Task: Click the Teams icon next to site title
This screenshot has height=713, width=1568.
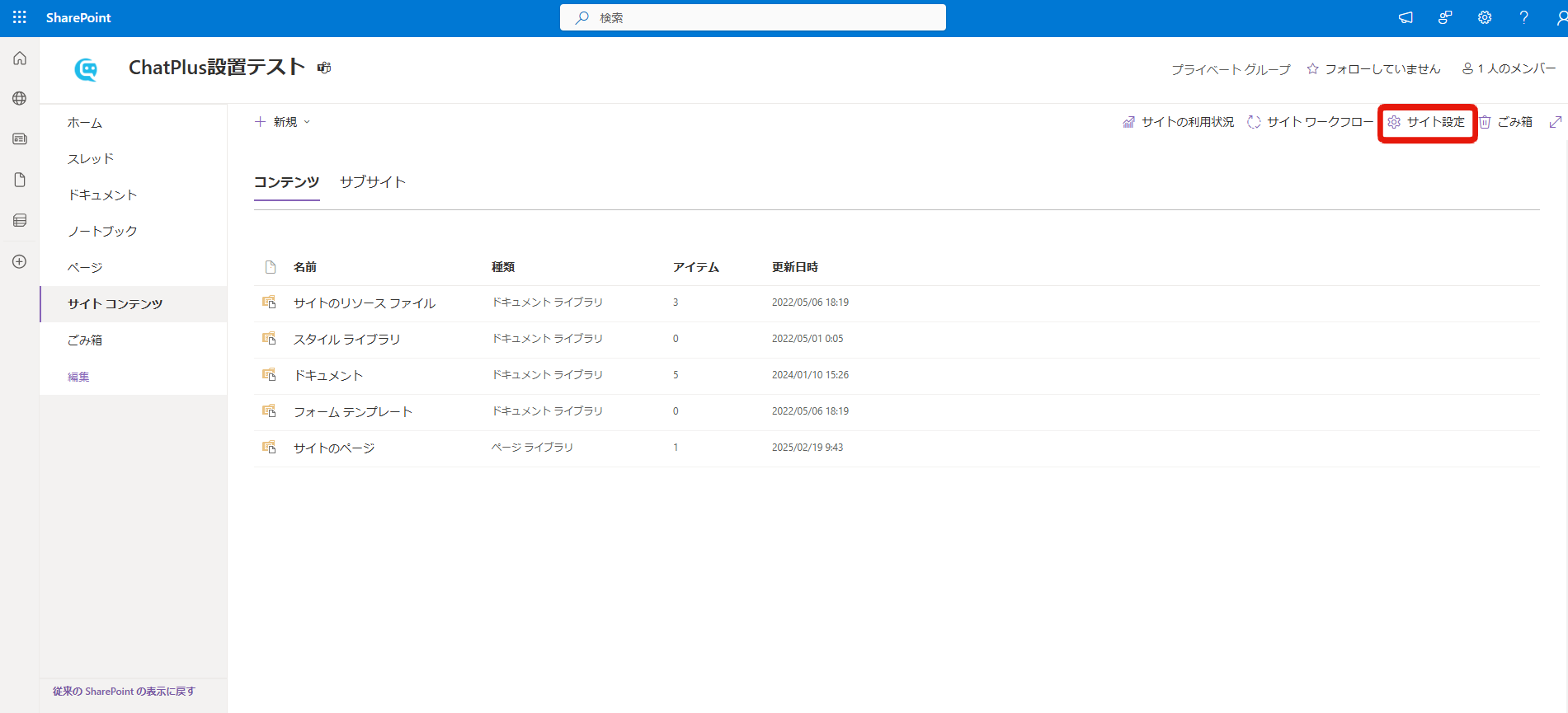Action: 324,68
